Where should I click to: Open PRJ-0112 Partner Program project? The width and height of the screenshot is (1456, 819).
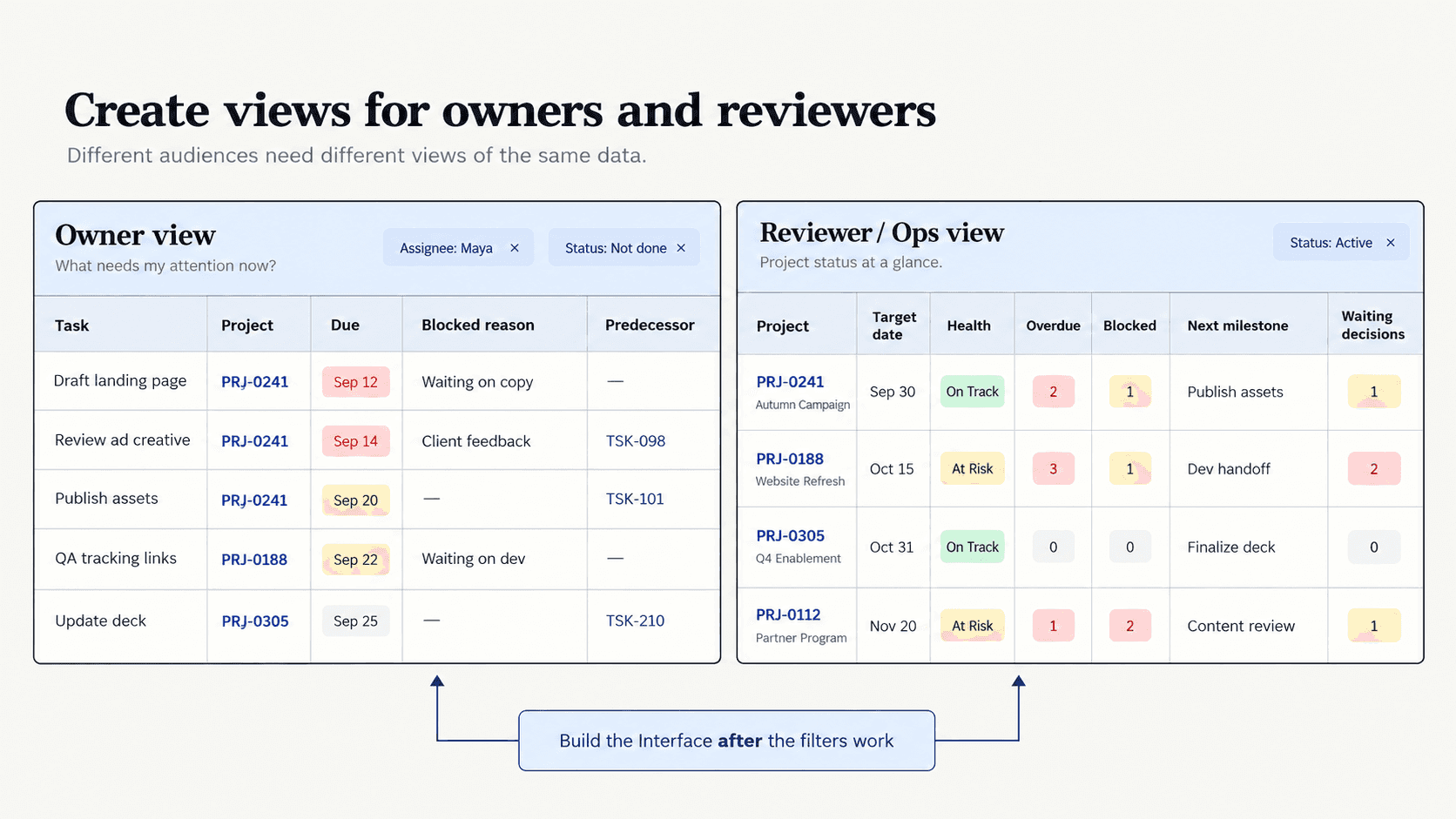pos(788,614)
